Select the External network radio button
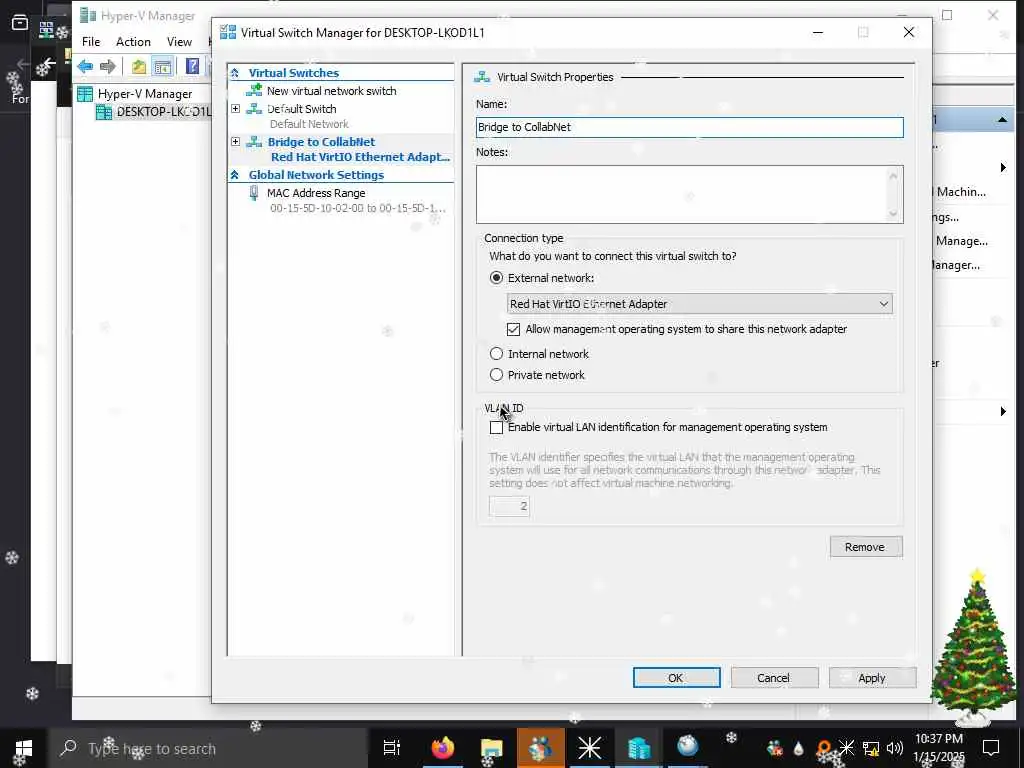The width and height of the screenshot is (1024, 768). pyautogui.click(x=496, y=278)
